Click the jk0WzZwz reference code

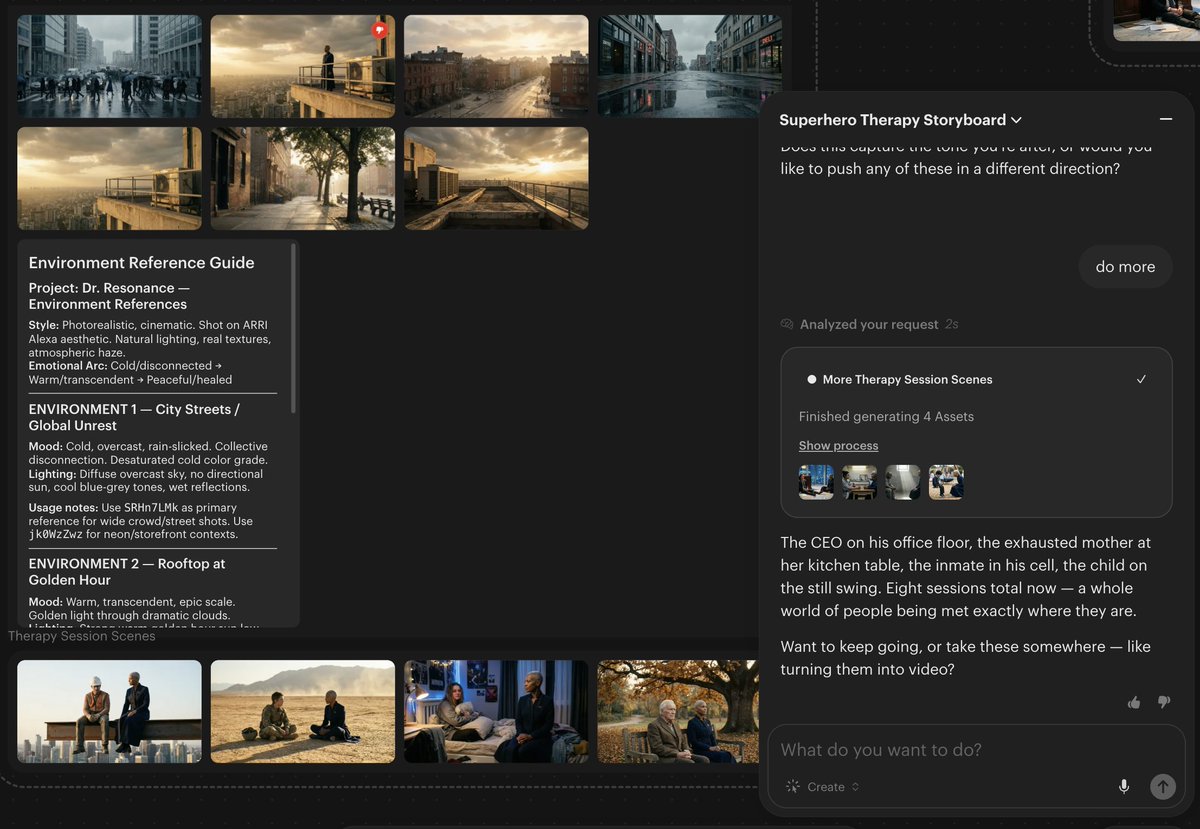[56, 535]
